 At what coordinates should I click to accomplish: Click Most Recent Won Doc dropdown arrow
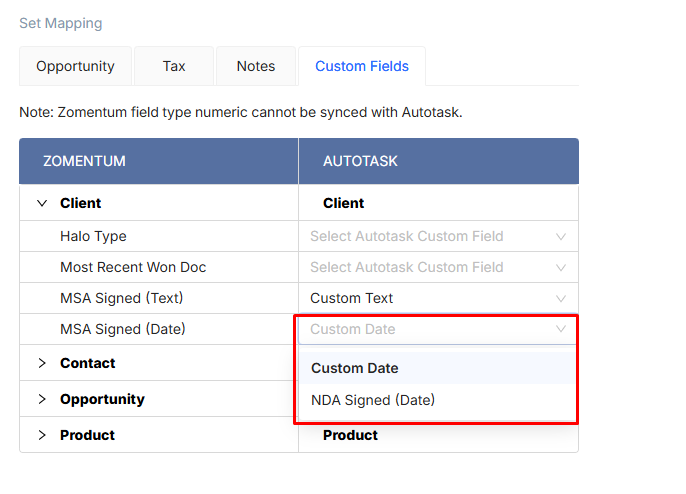pos(561,268)
